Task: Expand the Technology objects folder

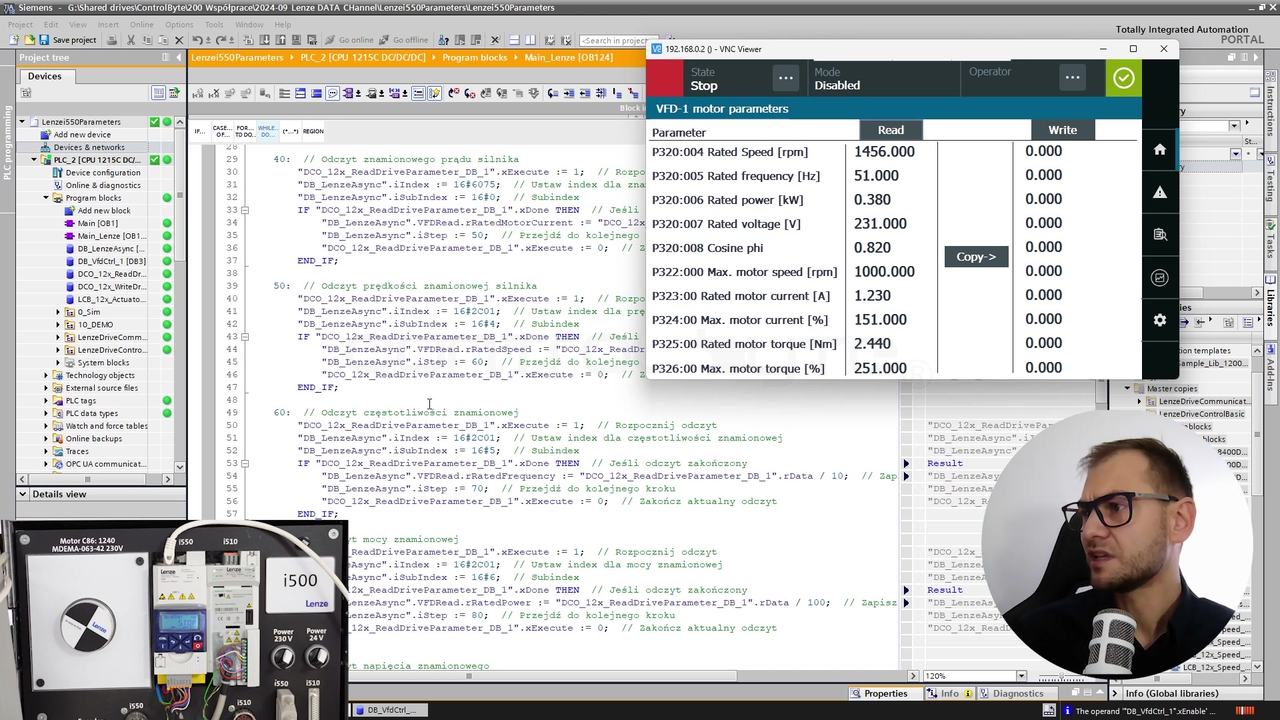Action: 46,375
